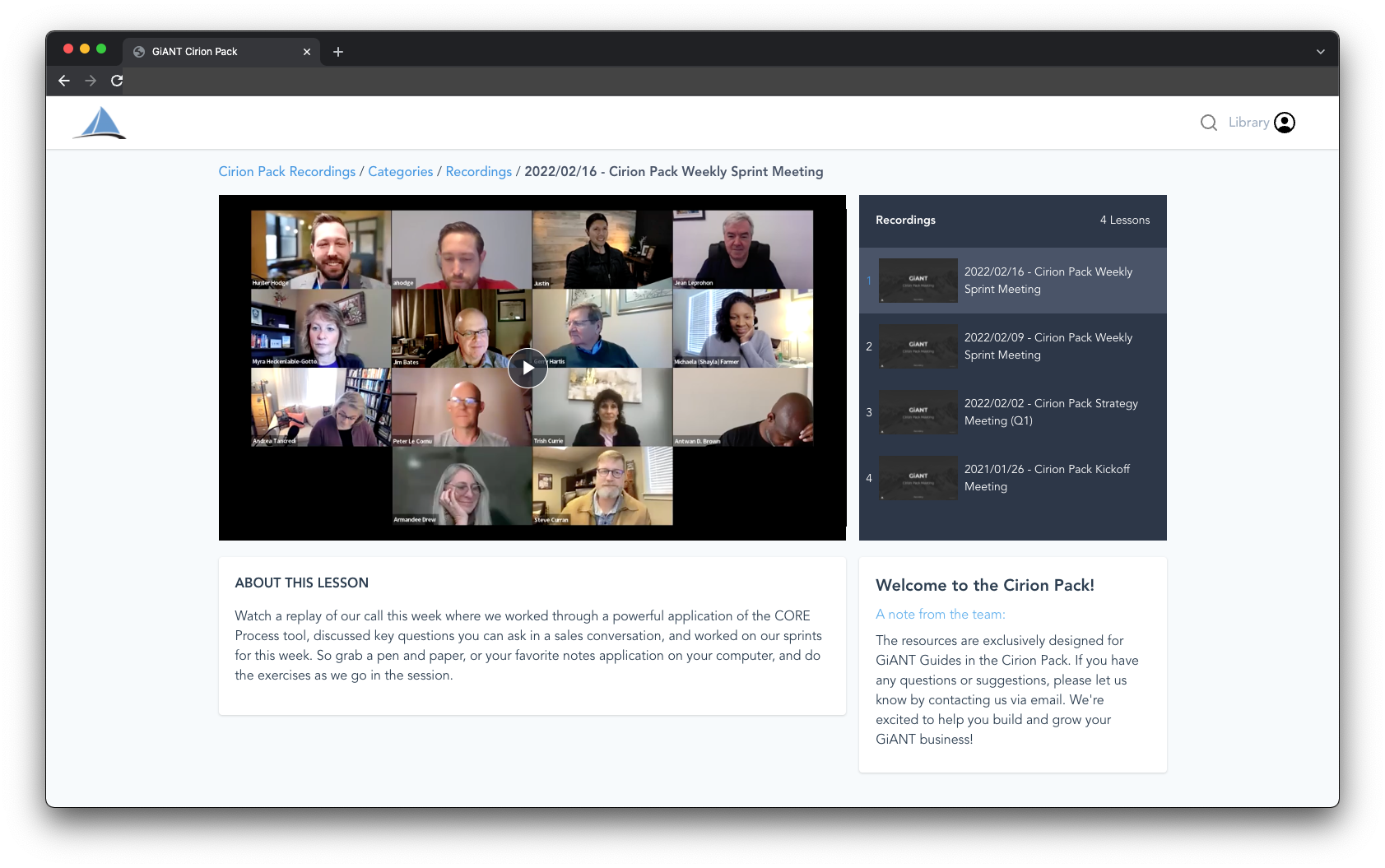Click the ABOUT THIS LESSON heading
1385x868 pixels.
[x=302, y=583]
